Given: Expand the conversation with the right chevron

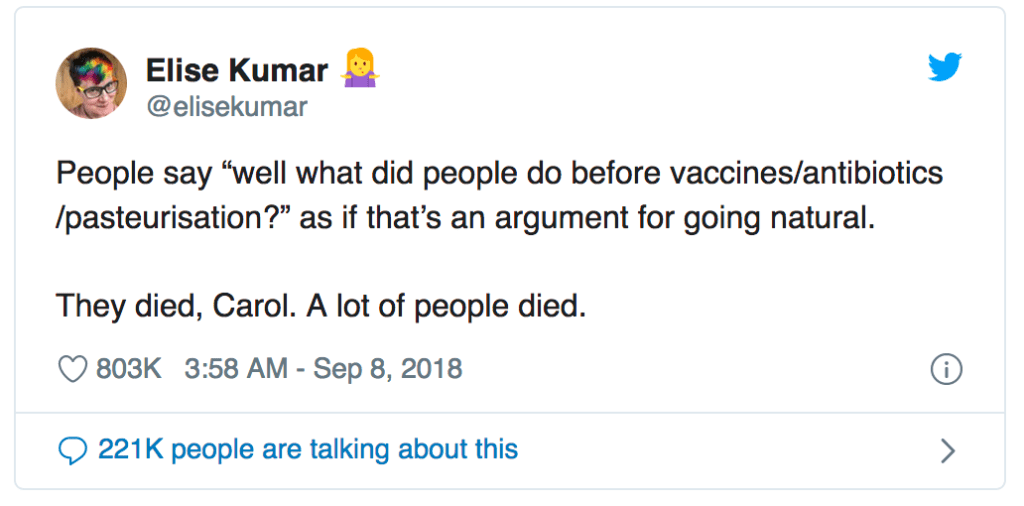Looking at the screenshot, I should 948,451.
